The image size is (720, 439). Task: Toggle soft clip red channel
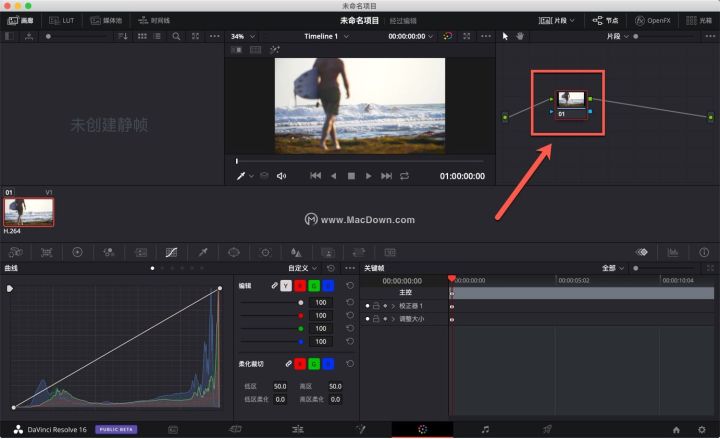(x=300, y=364)
